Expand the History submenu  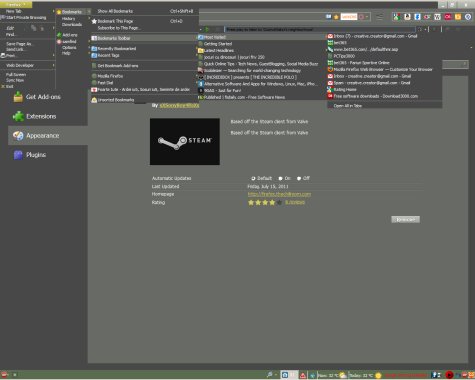pyautogui.click(x=73, y=19)
